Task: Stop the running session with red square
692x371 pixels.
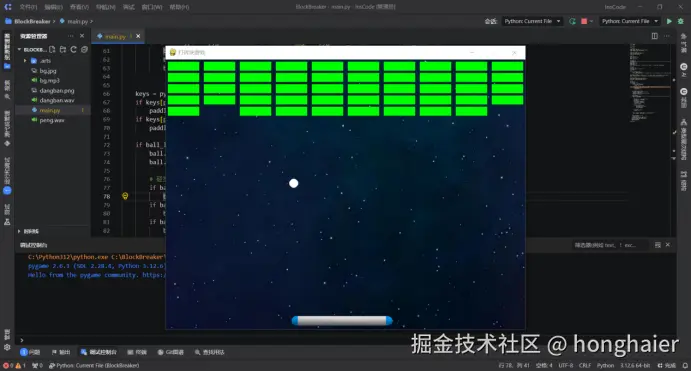Action: [x=584, y=21]
